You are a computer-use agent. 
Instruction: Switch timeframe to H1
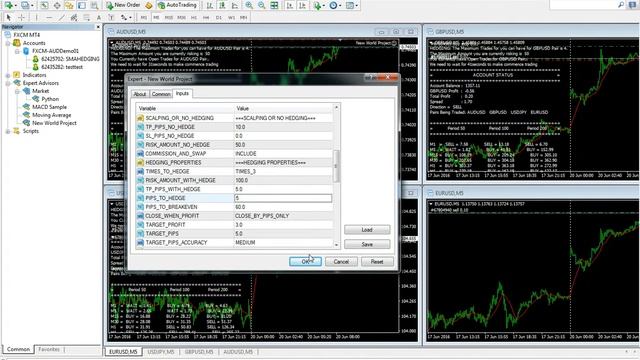coord(194,18)
